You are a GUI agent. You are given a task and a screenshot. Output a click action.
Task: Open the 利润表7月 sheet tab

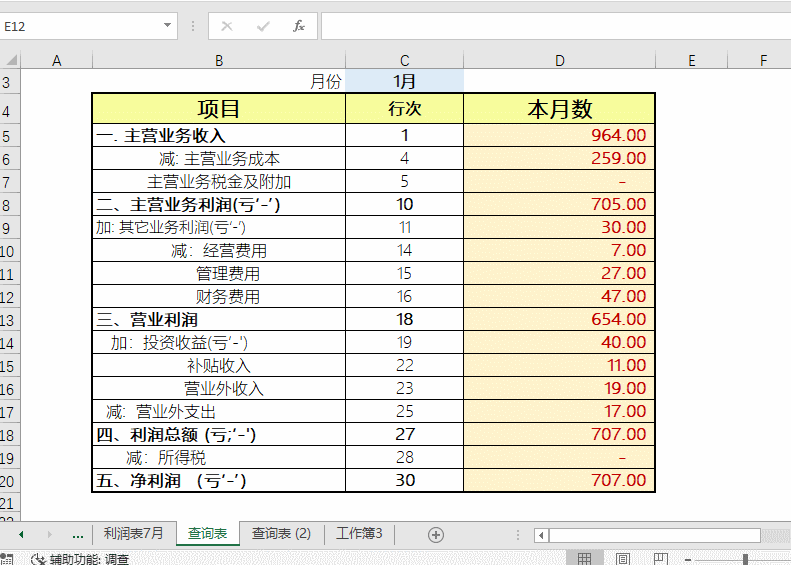point(133,534)
